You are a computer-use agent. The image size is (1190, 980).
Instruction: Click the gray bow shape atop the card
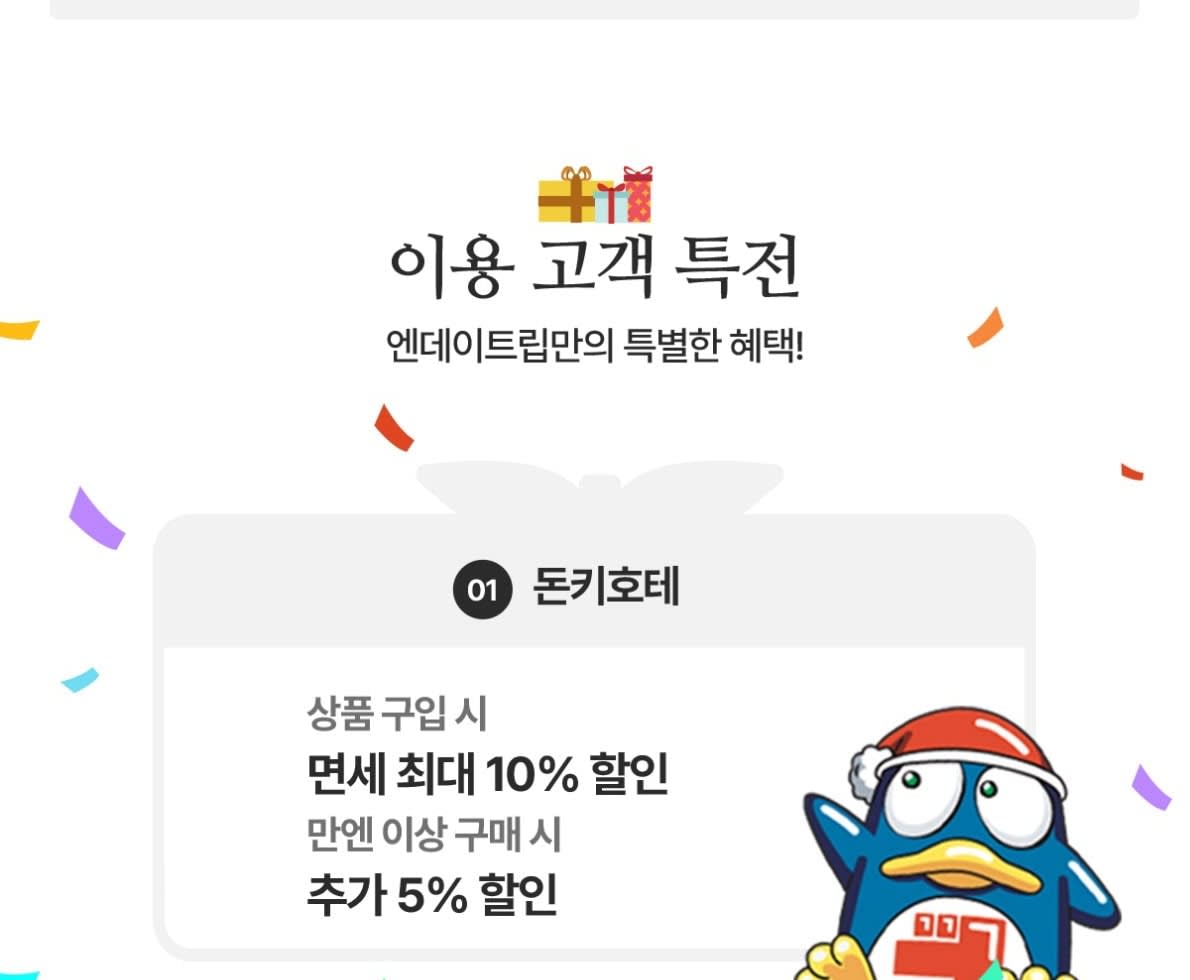(599, 487)
